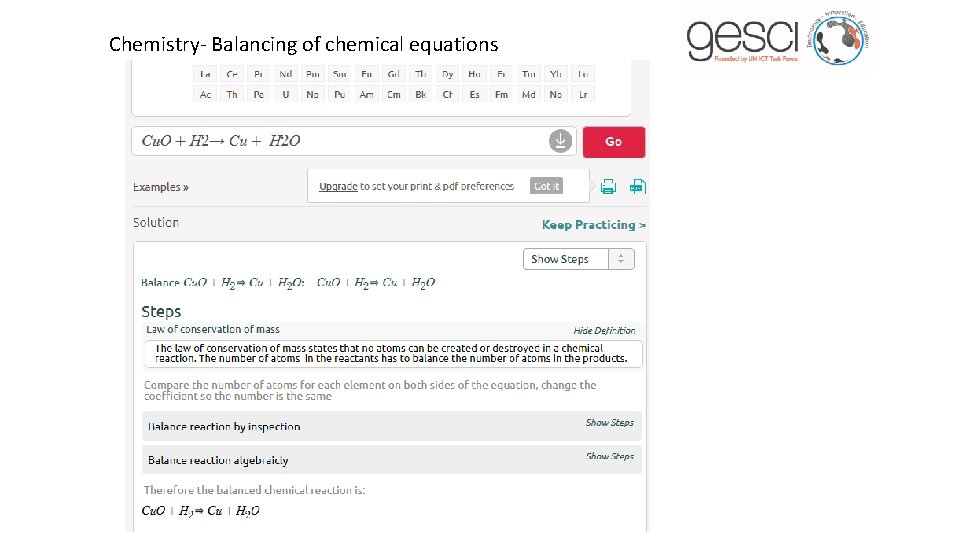Click the Md element tile
This screenshot has height=540, width=960.
[x=528, y=94]
